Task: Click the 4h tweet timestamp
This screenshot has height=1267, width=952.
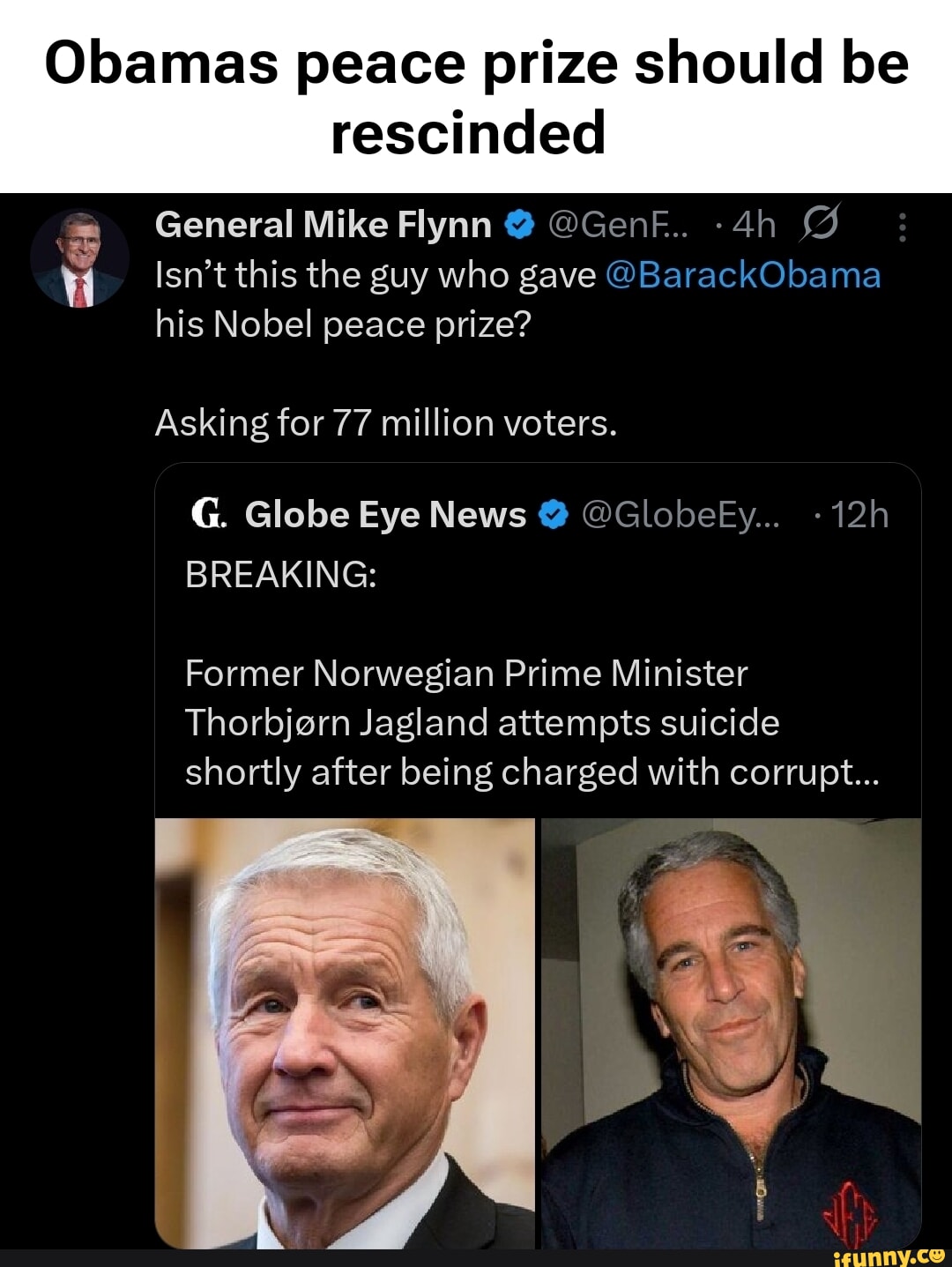Action: [x=754, y=226]
